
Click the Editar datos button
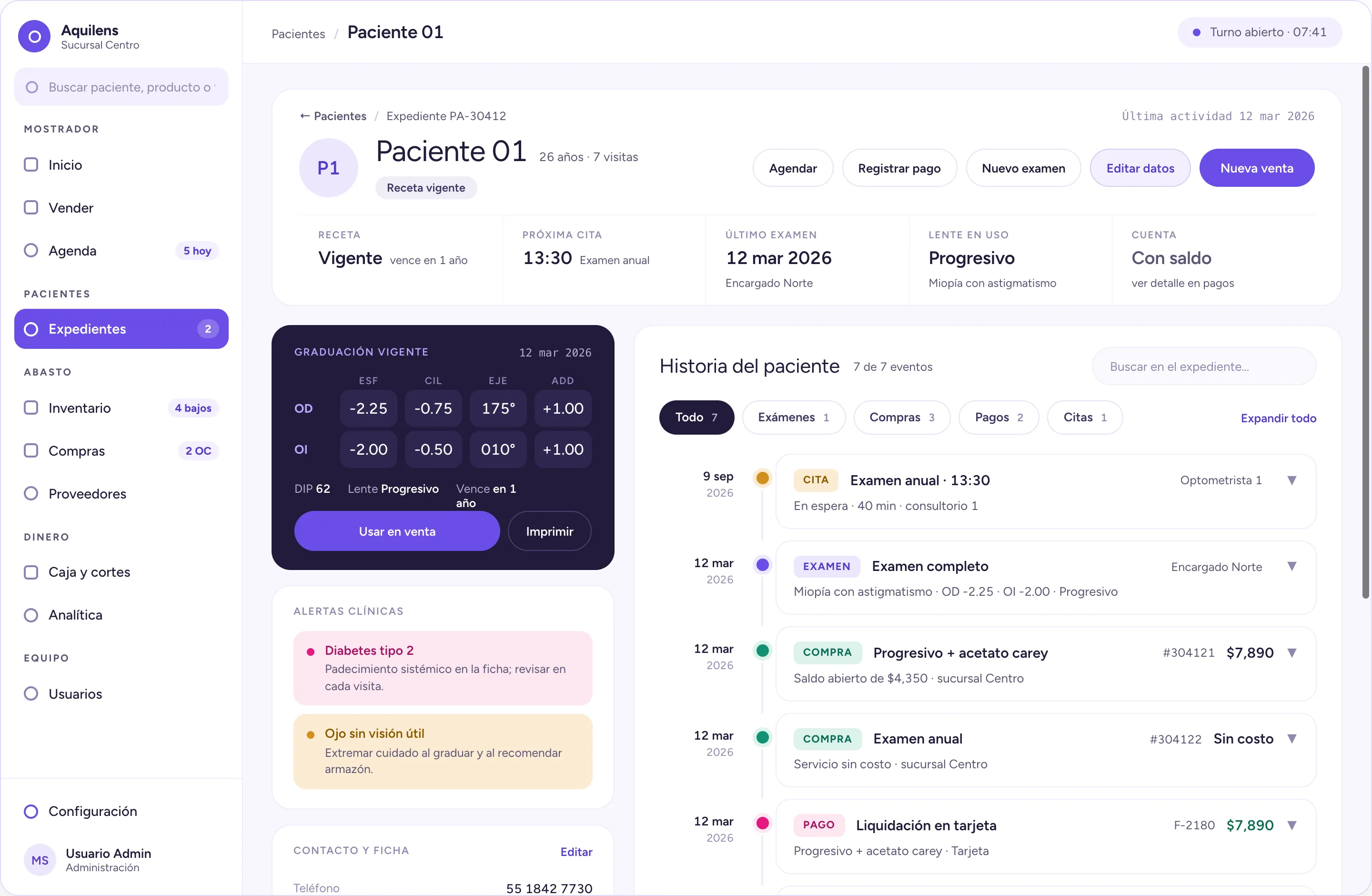(x=1140, y=168)
